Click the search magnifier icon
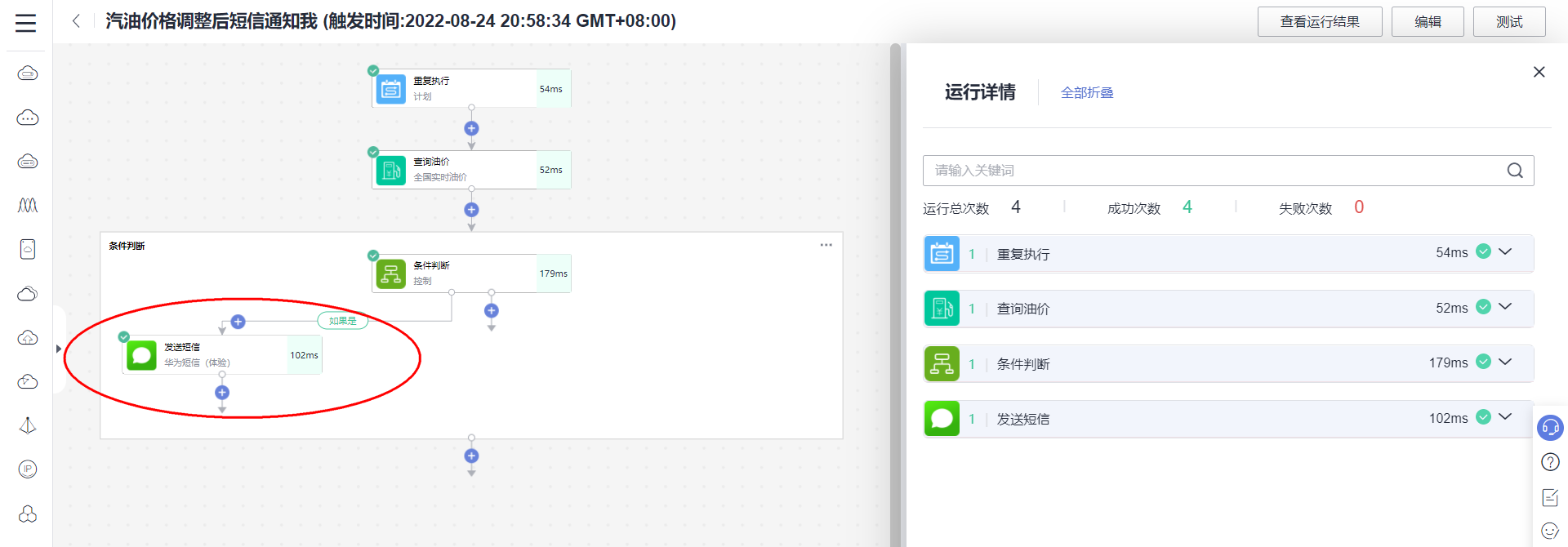Screen dimensions: 1568x547 click(x=1515, y=171)
